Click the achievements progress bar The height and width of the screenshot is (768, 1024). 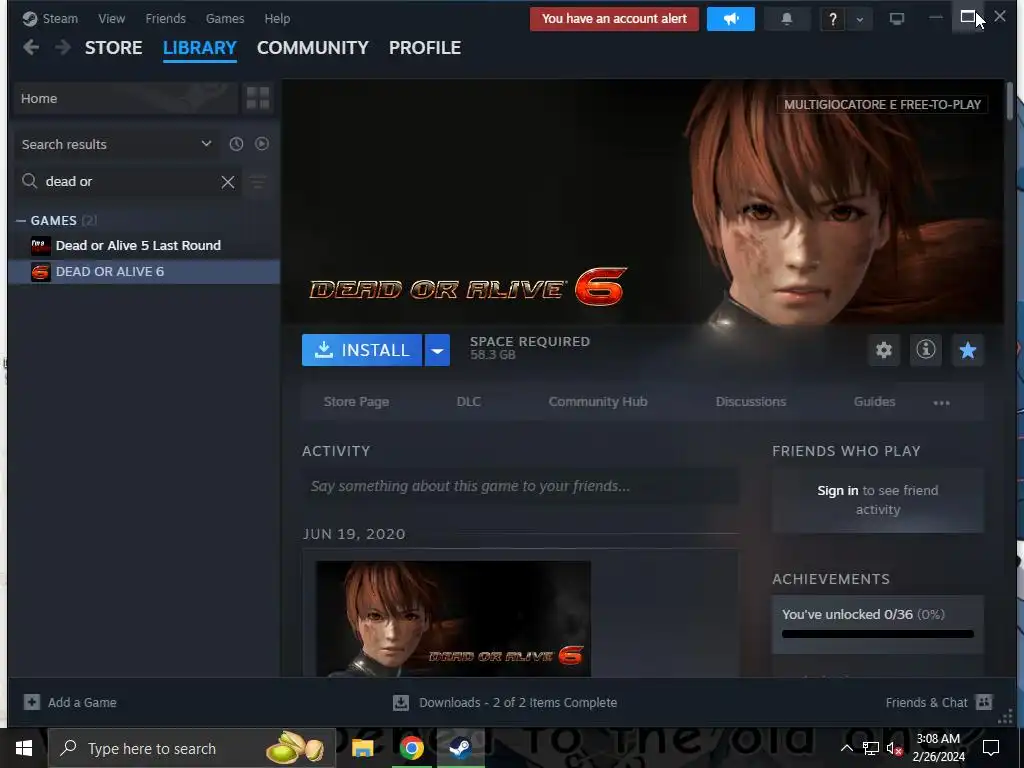878,633
